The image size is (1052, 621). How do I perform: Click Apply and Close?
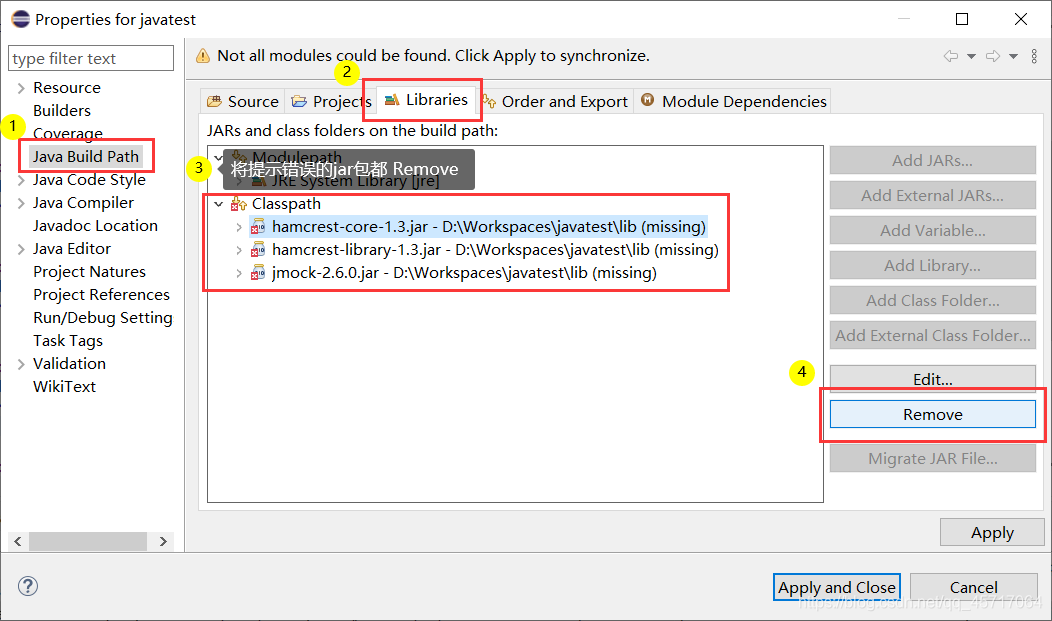837,587
